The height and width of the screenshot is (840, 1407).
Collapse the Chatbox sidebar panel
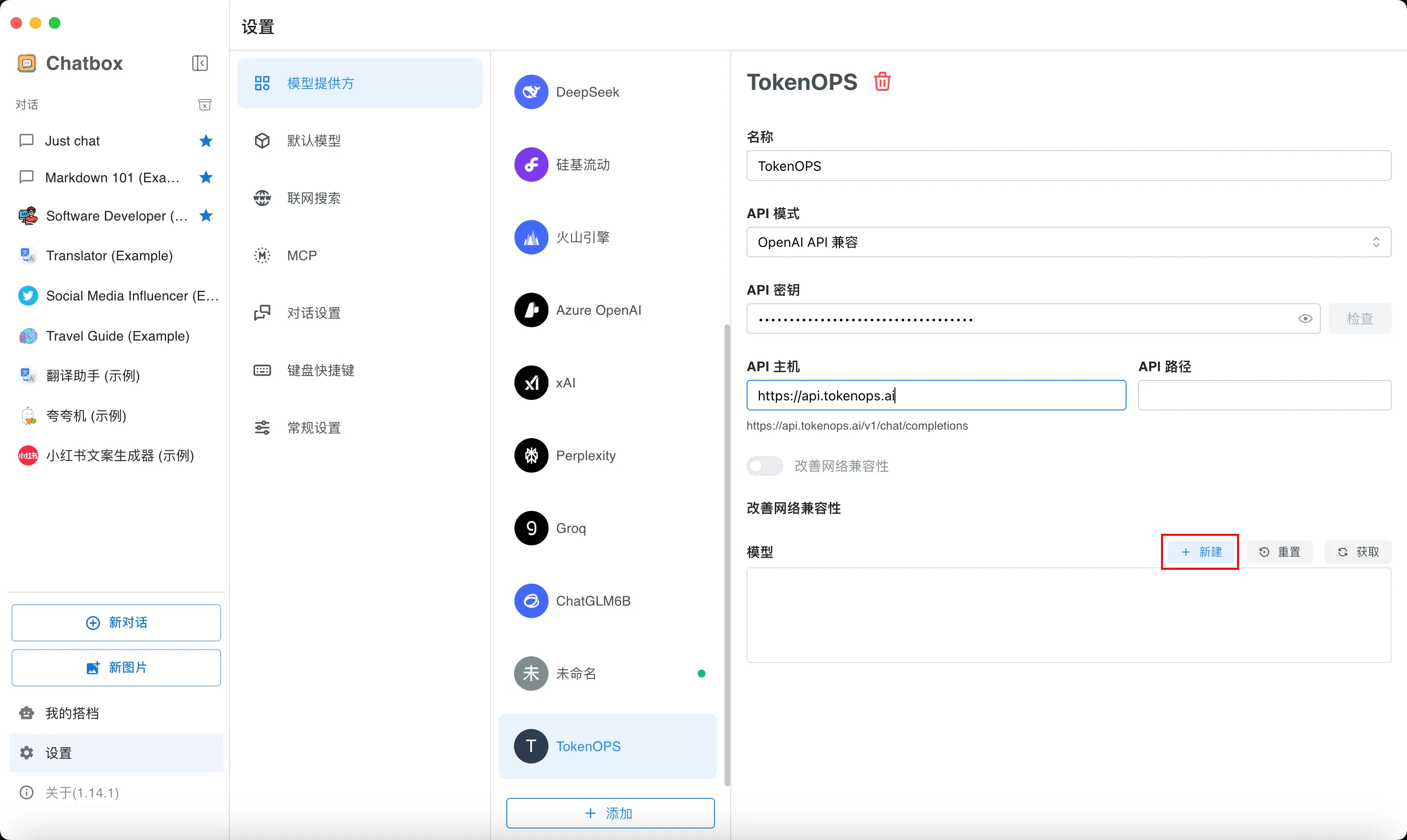pos(200,63)
